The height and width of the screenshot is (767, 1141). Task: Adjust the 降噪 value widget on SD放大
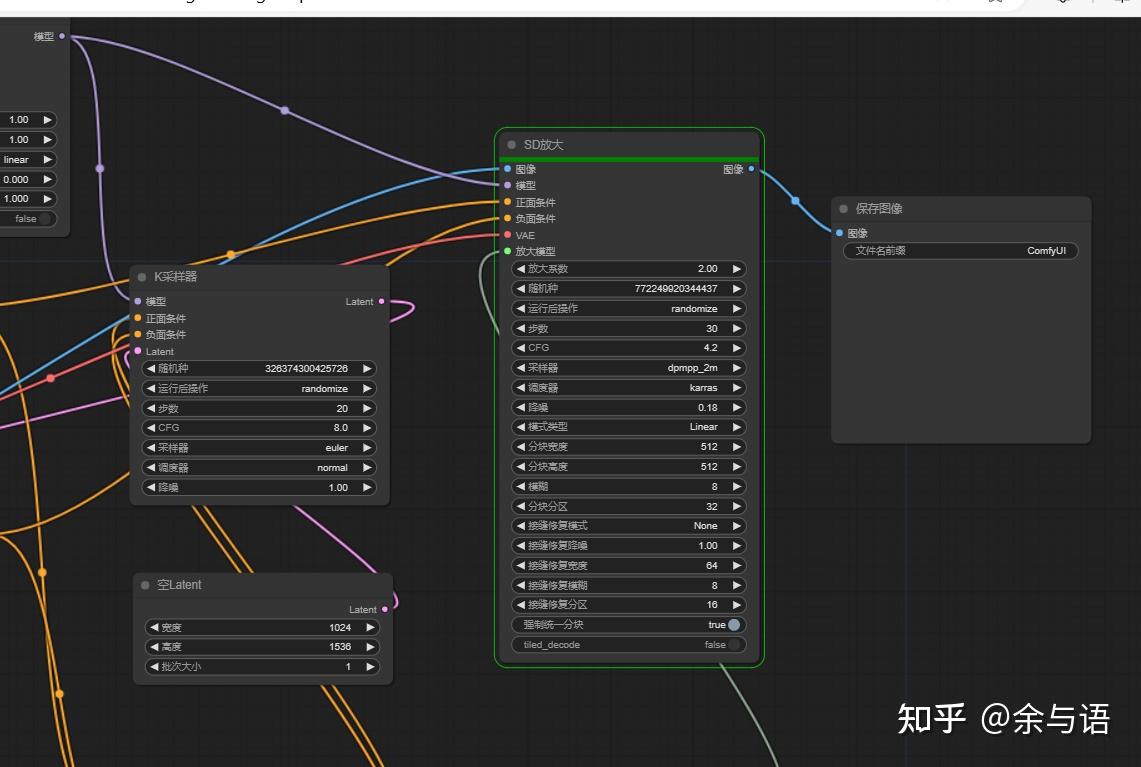pos(628,407)
